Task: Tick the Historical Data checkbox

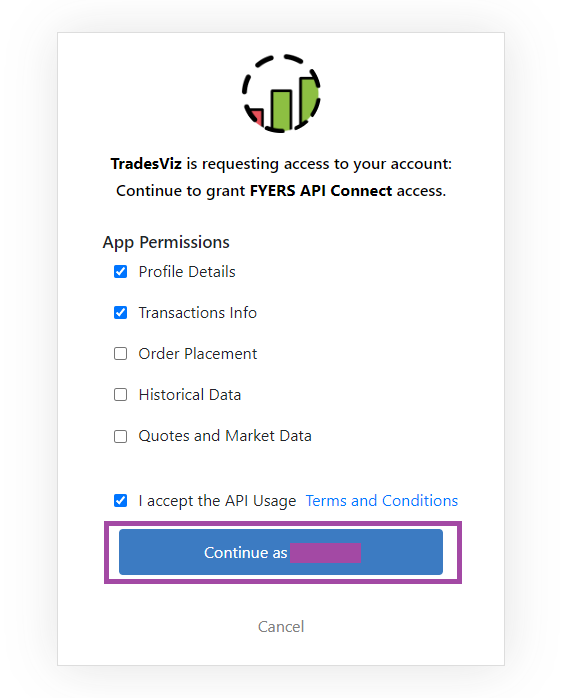Action: pyautogui.click(x=120, y=394)
